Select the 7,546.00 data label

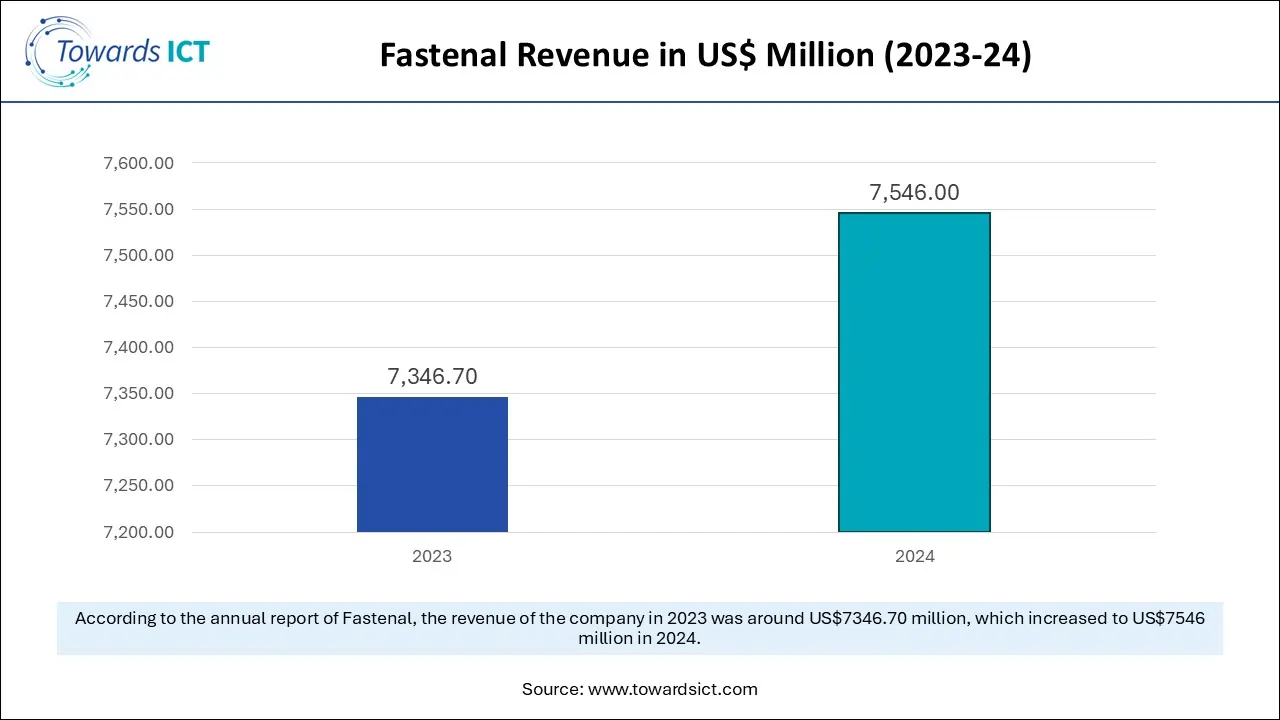[914, 193]
